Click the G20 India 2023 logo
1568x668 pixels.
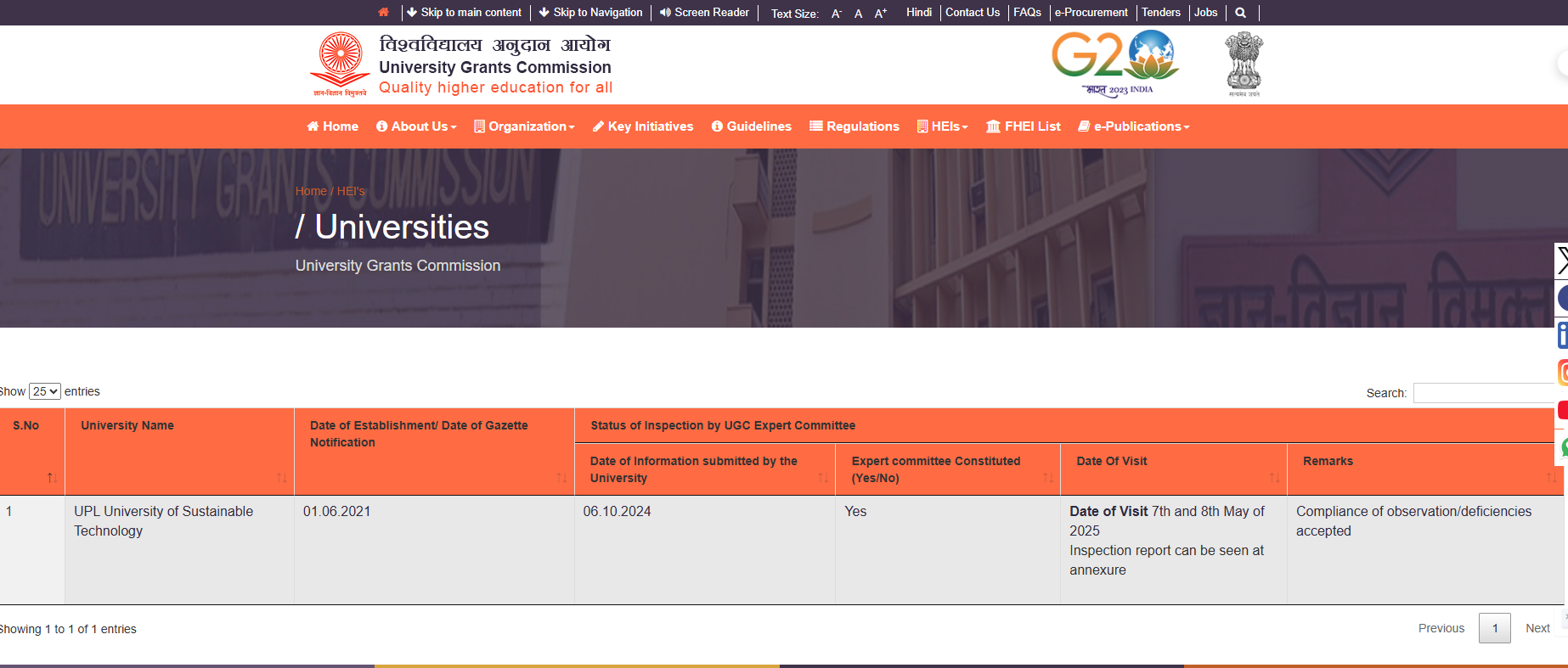point(1114,64)
